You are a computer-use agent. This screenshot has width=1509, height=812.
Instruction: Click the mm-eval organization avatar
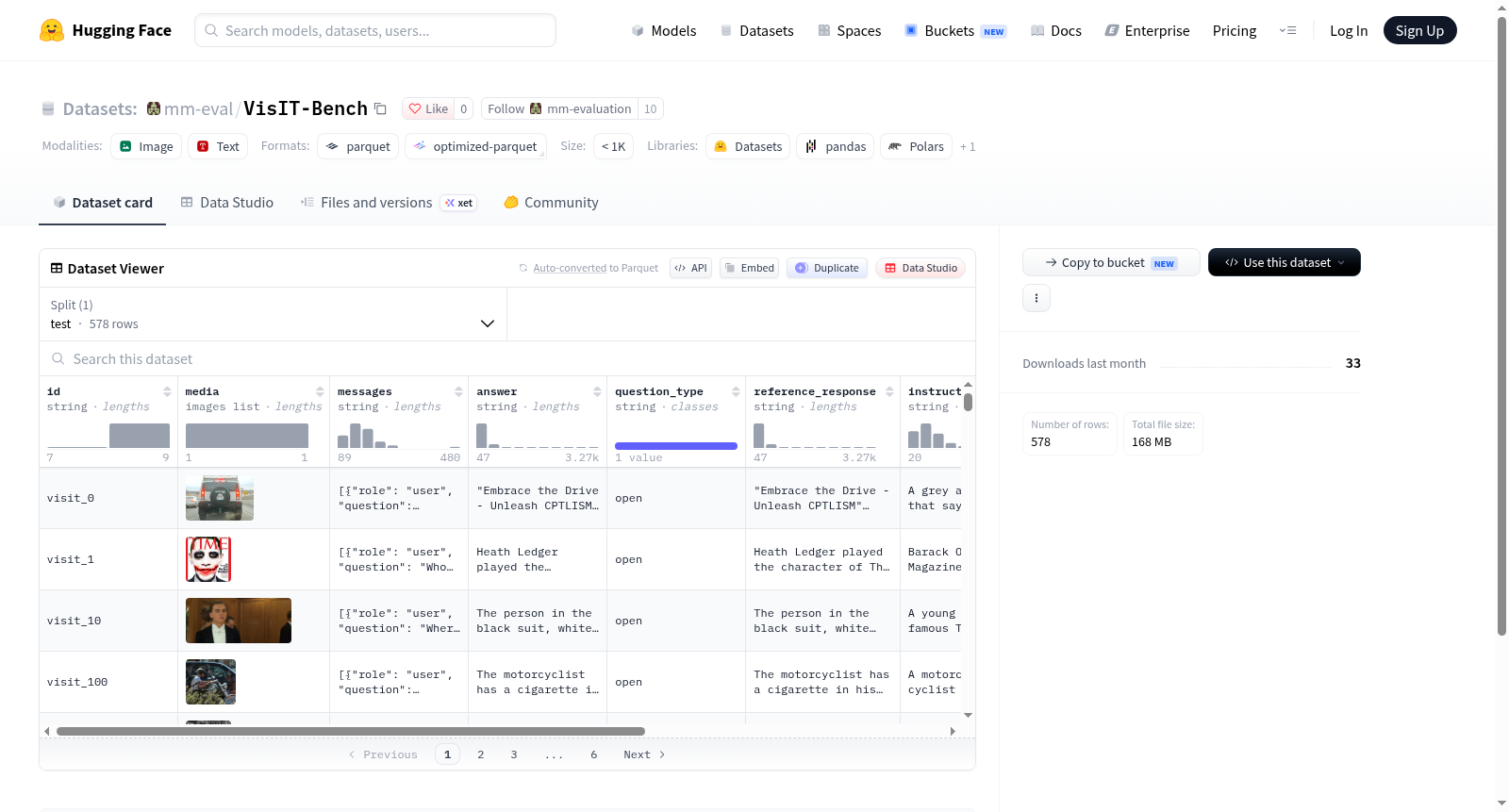(154, 108)
